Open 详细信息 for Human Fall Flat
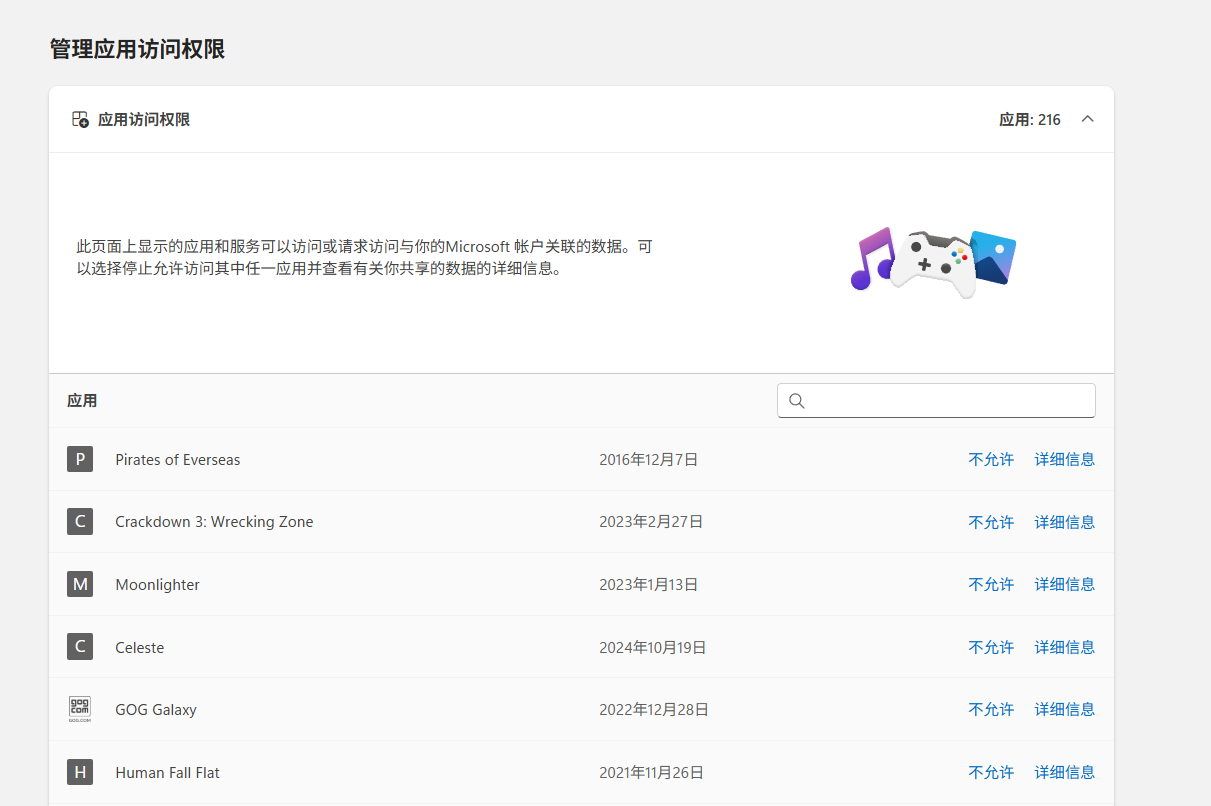 click(1064, 772)
